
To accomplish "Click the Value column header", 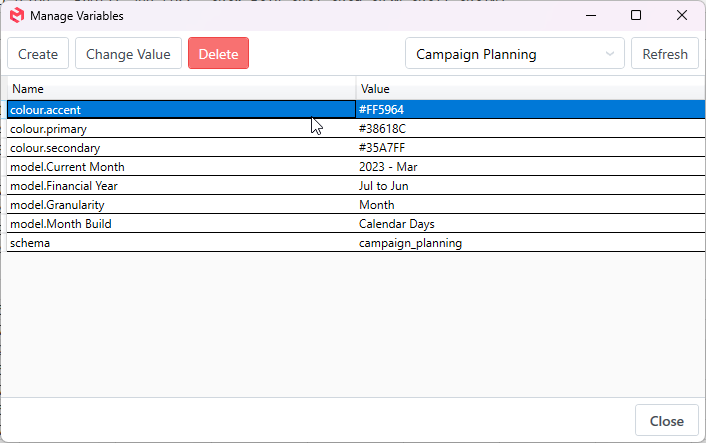I will 530,89.
